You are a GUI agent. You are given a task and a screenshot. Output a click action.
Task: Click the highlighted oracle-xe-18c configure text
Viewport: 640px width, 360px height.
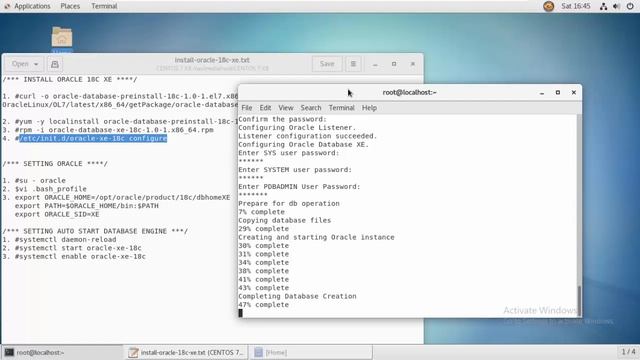pos(93,138)
